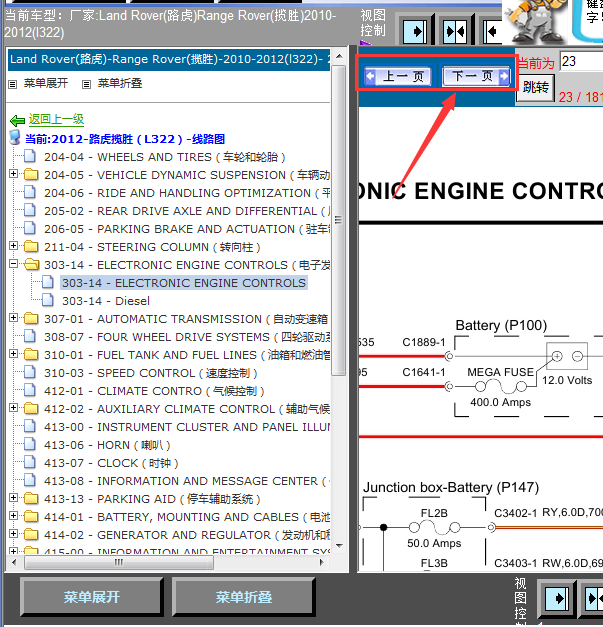Click the top view-control converging arrows icon
The image size is (603, 627).
pyautogui.click(x=455, y=30)
